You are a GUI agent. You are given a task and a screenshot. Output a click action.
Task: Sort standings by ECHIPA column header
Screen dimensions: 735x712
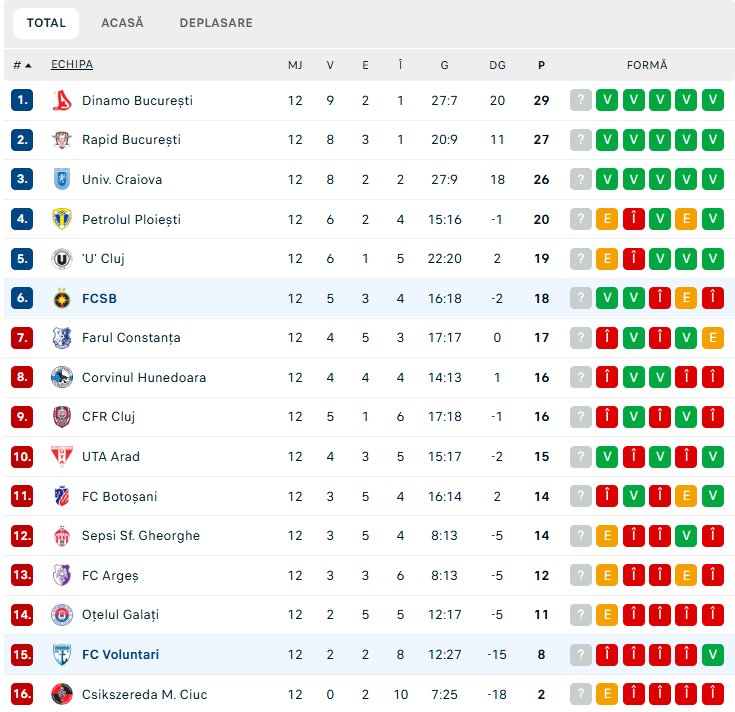pyautogui.click(x=72, y=64)
